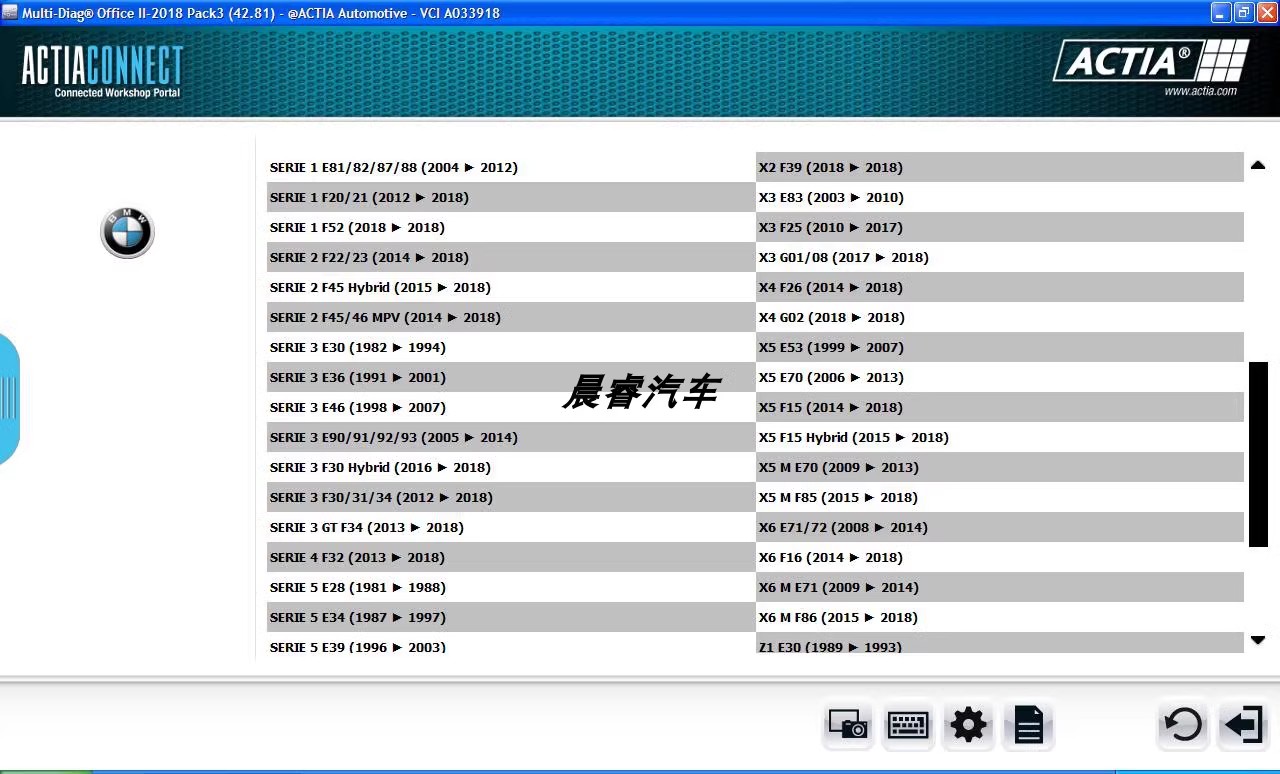
Task: Select SERIE 5 E39 (1996-2003)
Action: coord(511,644)
